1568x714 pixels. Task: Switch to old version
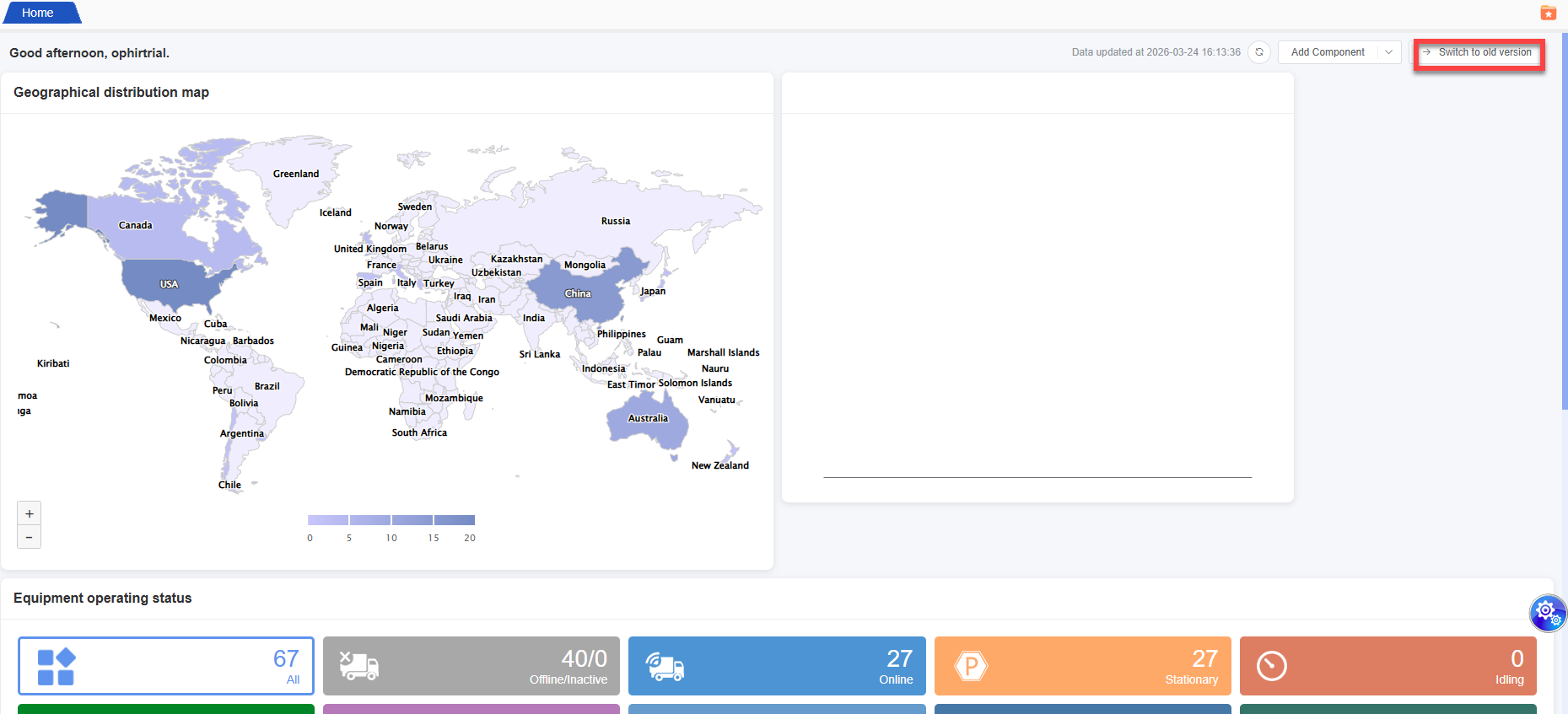pyautogui.click(x=1479, y=52)
